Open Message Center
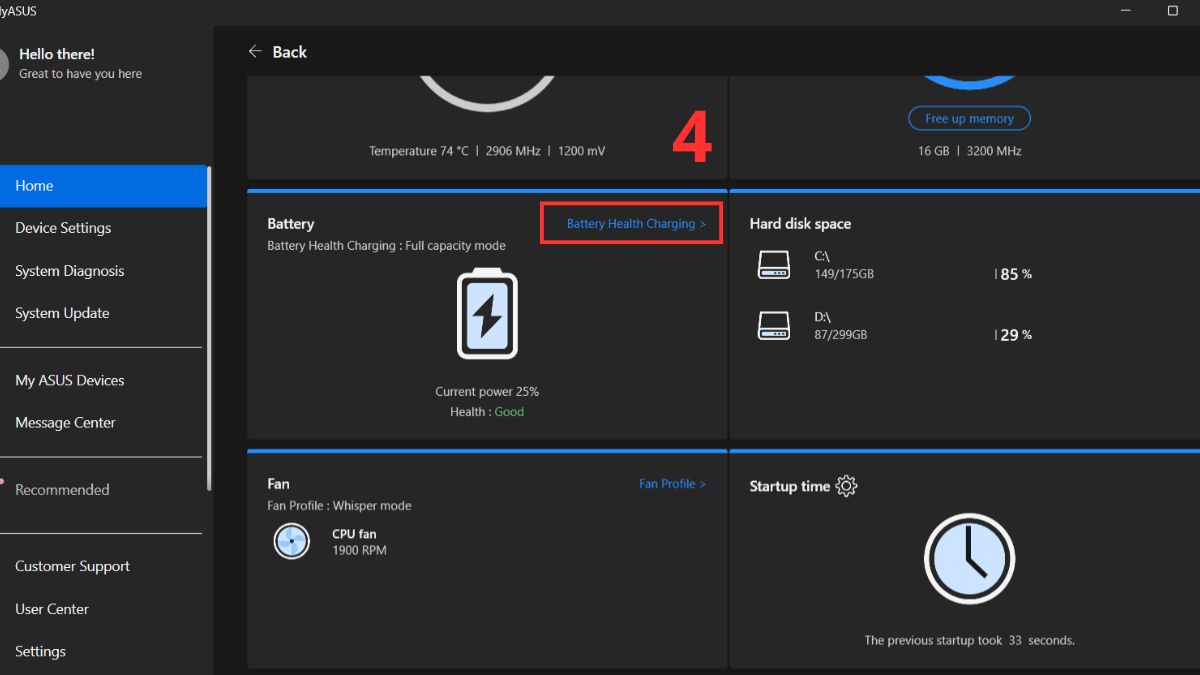The width and height of the screenshot is (1200, 675). [x=65, y=423]
